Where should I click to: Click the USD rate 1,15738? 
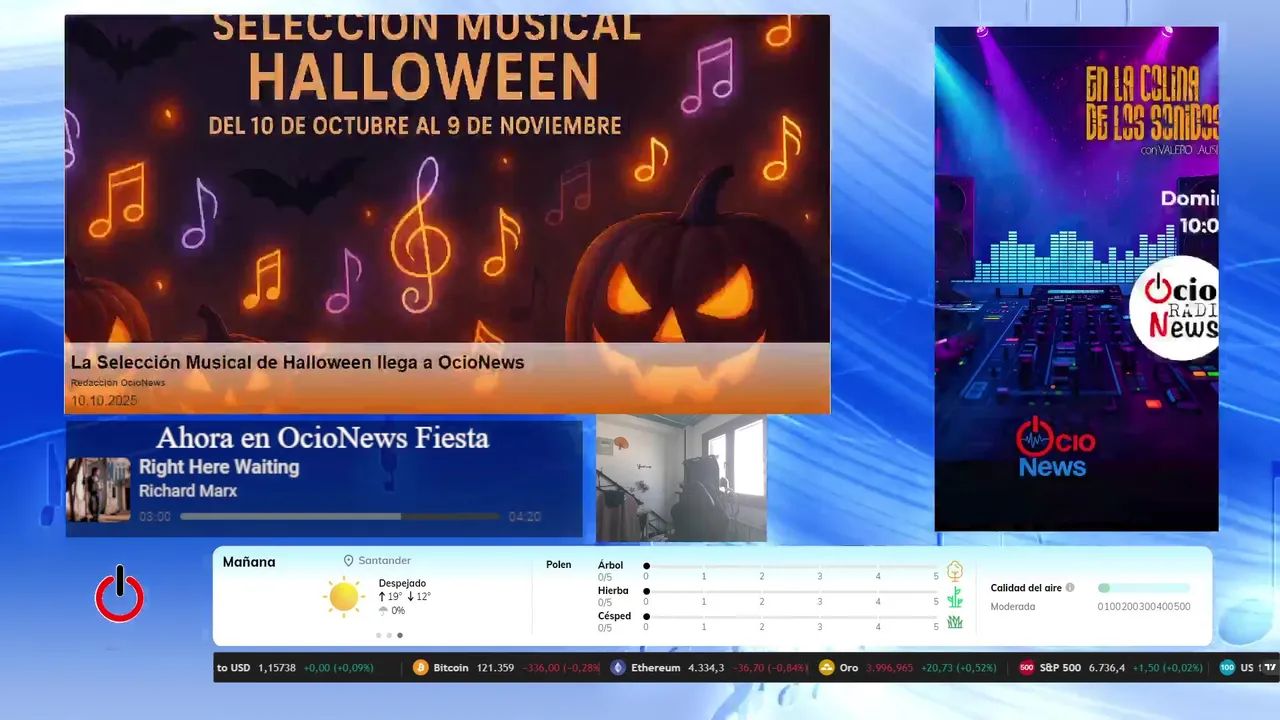277,668
